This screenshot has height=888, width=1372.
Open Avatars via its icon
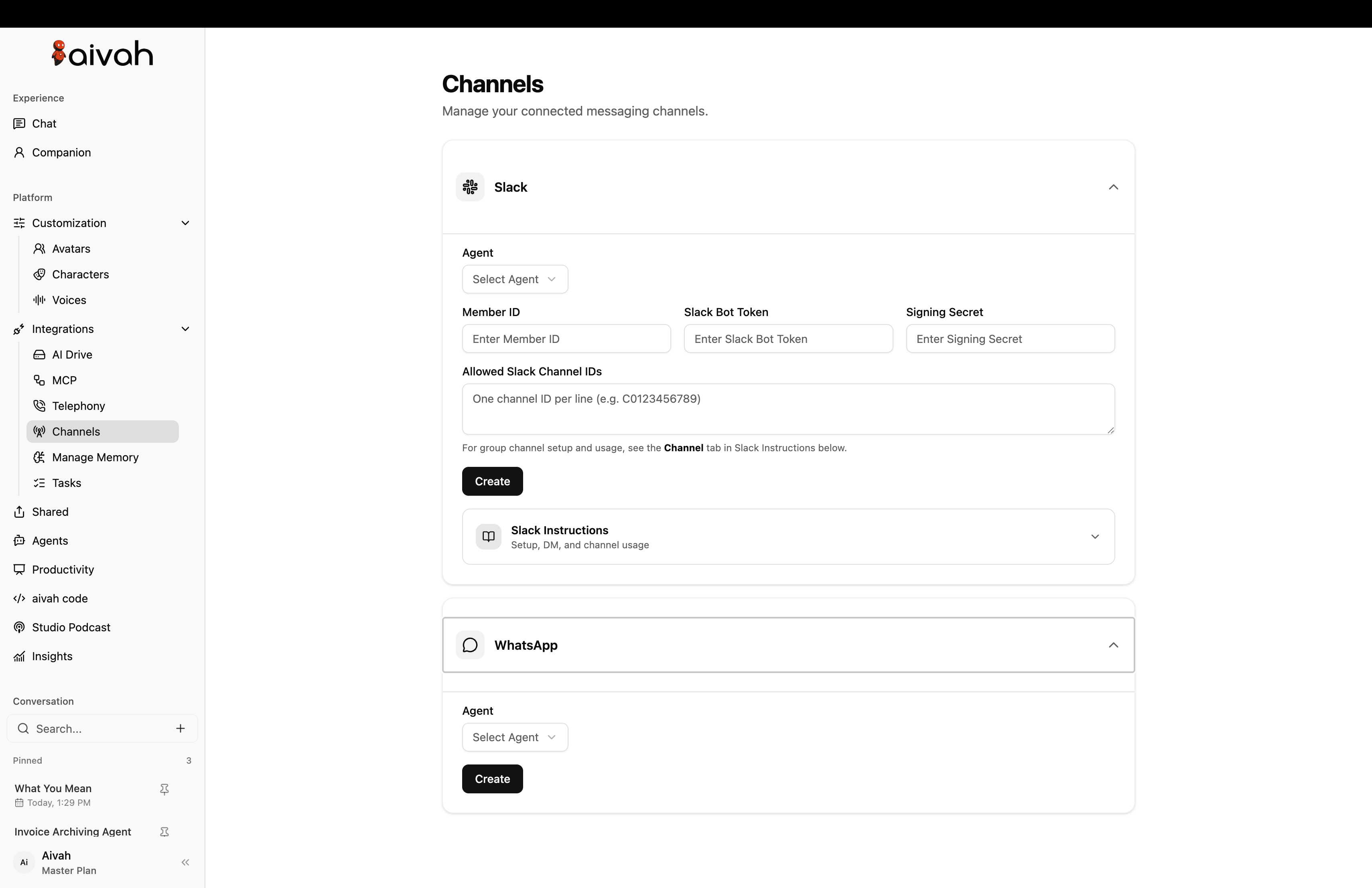coord(39,248)
